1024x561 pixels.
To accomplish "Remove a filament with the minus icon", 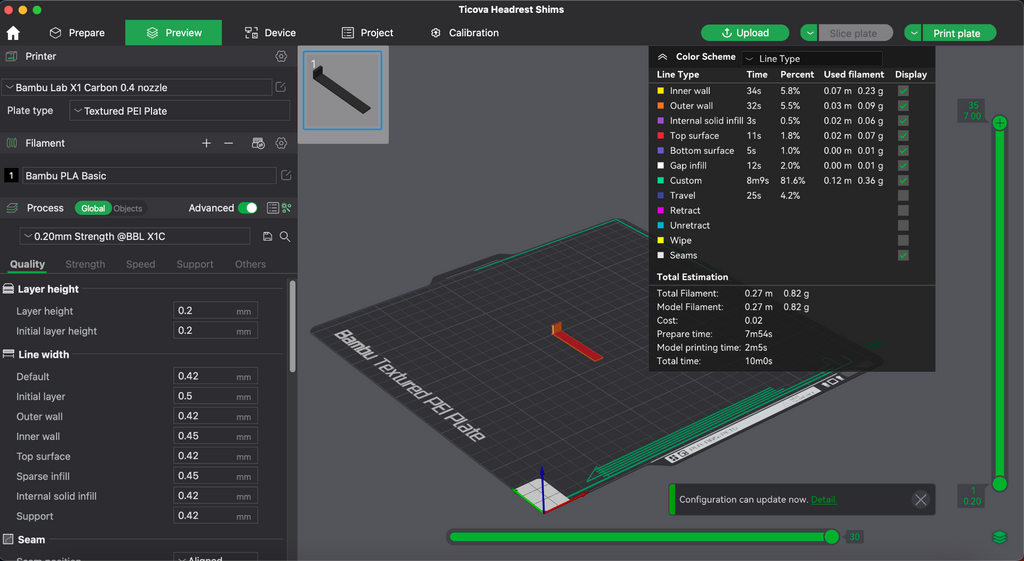I will 229,143.
